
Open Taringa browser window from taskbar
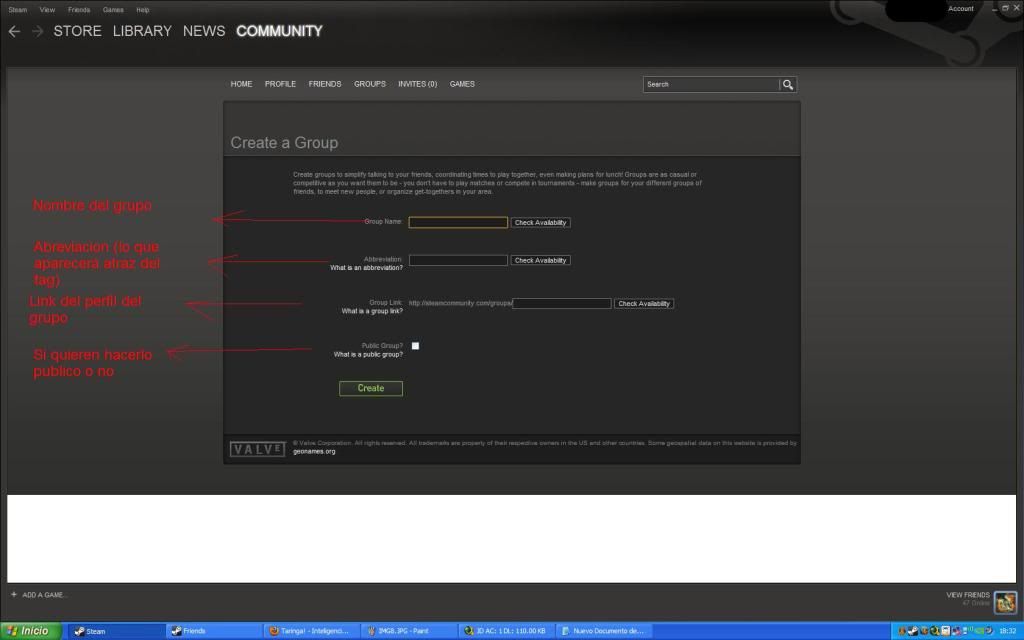312,631
